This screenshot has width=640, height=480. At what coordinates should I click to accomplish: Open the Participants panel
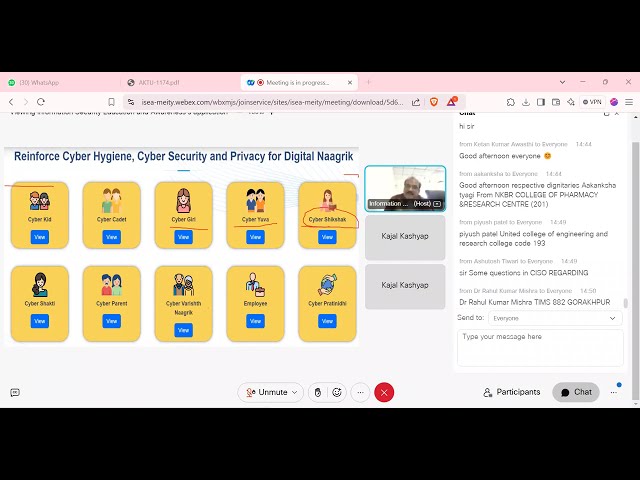point(512,392)
